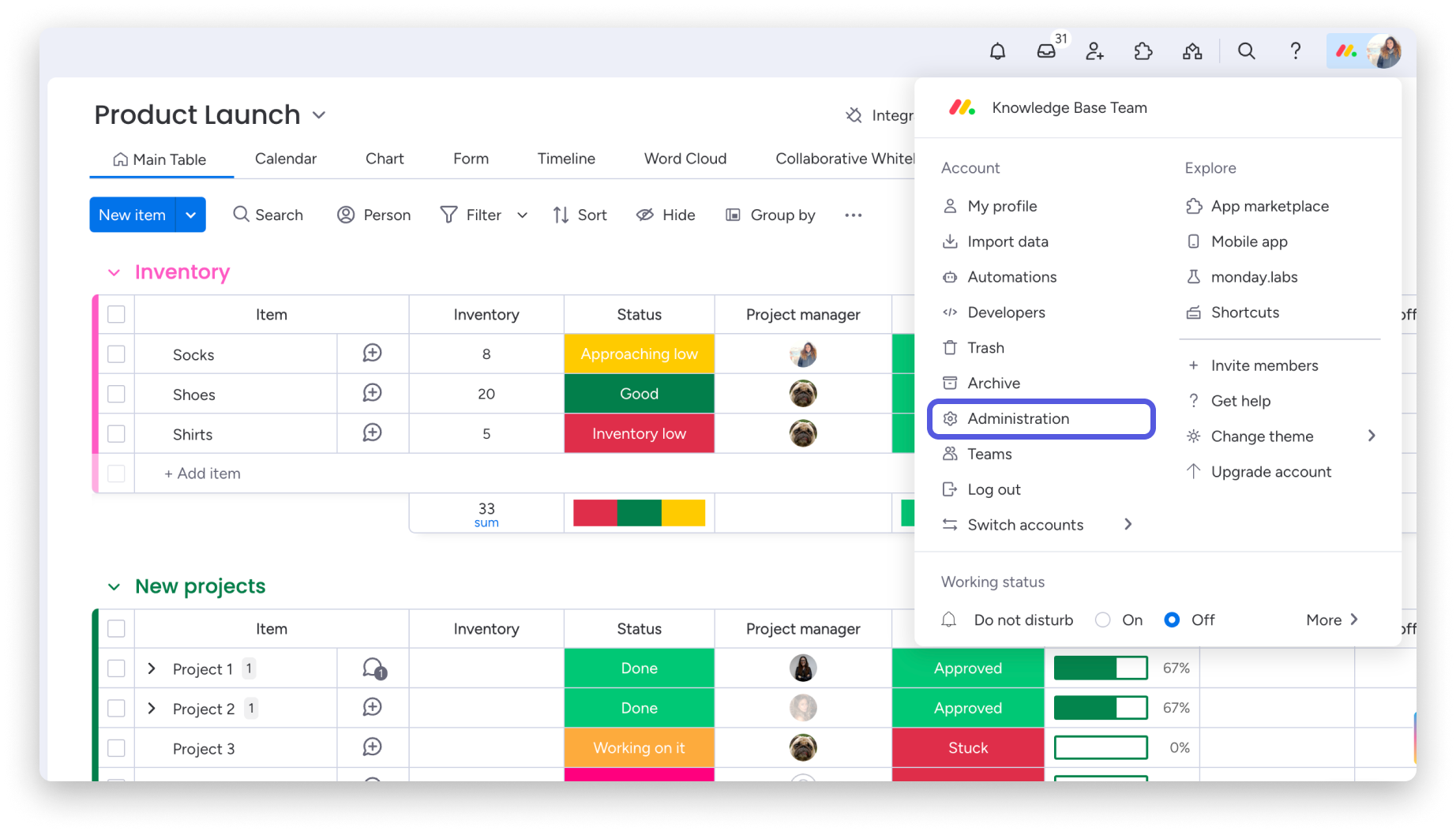Add update to Shoes row
Viewport: 1456px width, 831px height.
click(x=372, y=393)
